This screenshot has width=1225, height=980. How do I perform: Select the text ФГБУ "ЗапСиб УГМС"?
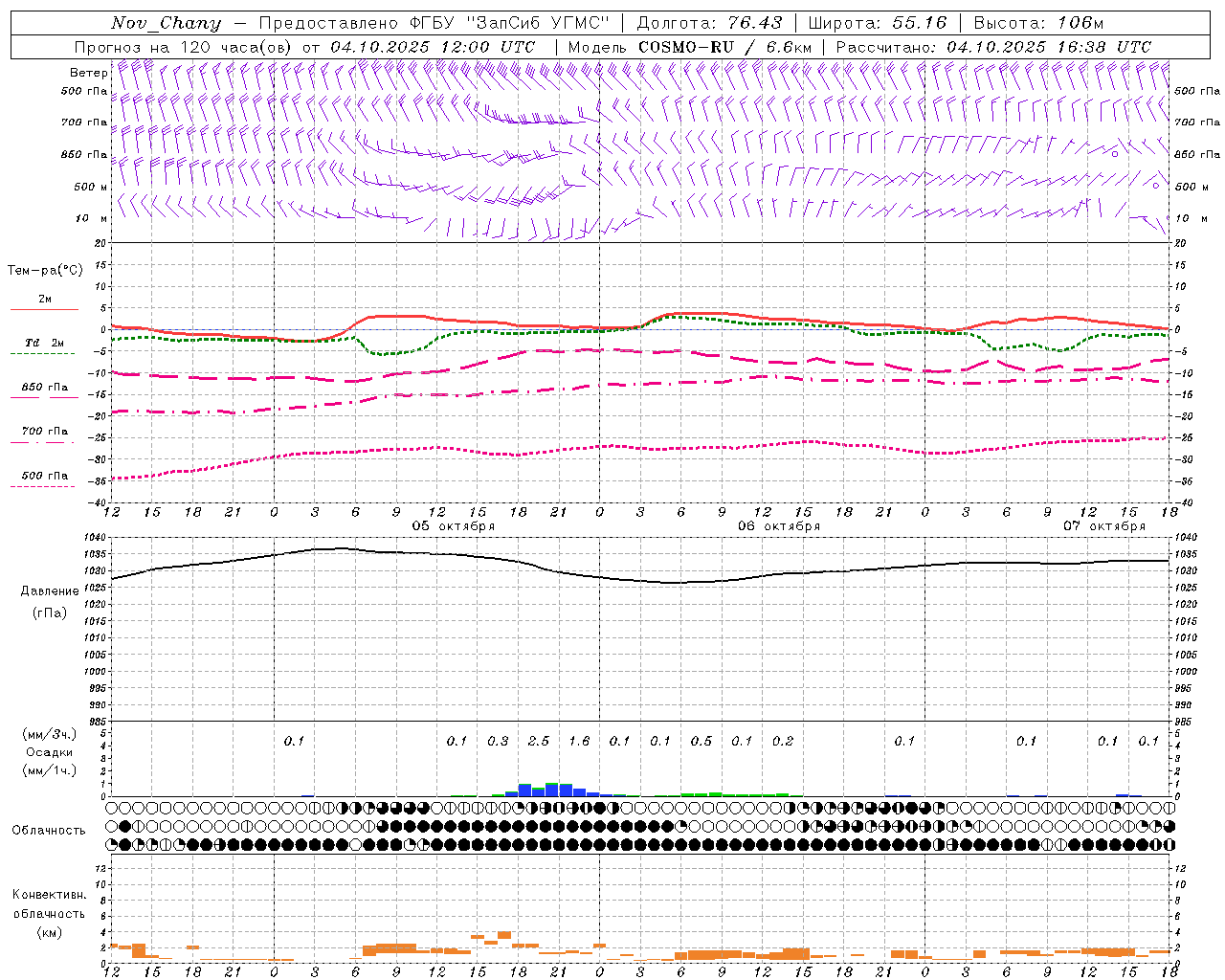(509, 23)
